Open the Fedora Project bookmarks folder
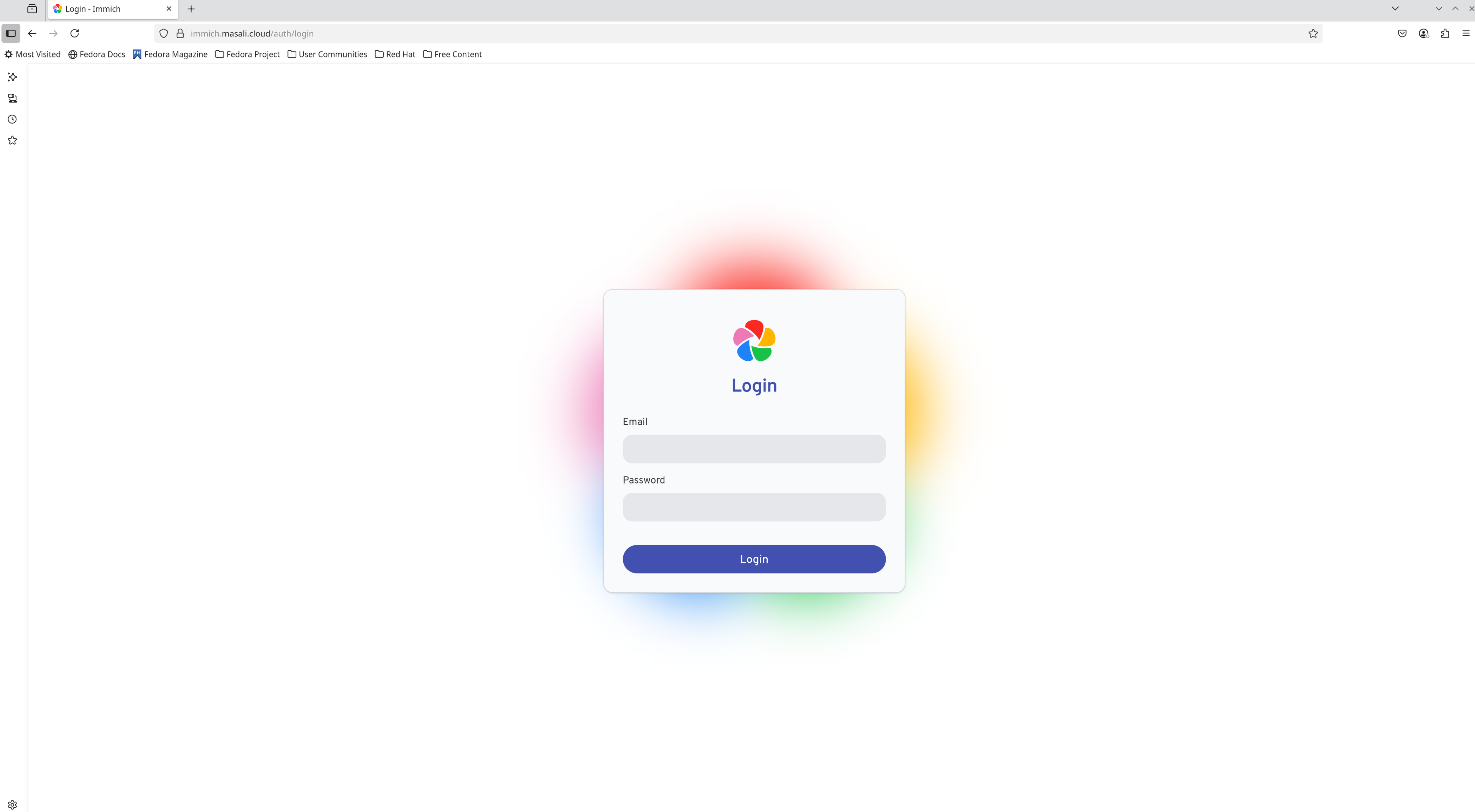 point(247,55)
